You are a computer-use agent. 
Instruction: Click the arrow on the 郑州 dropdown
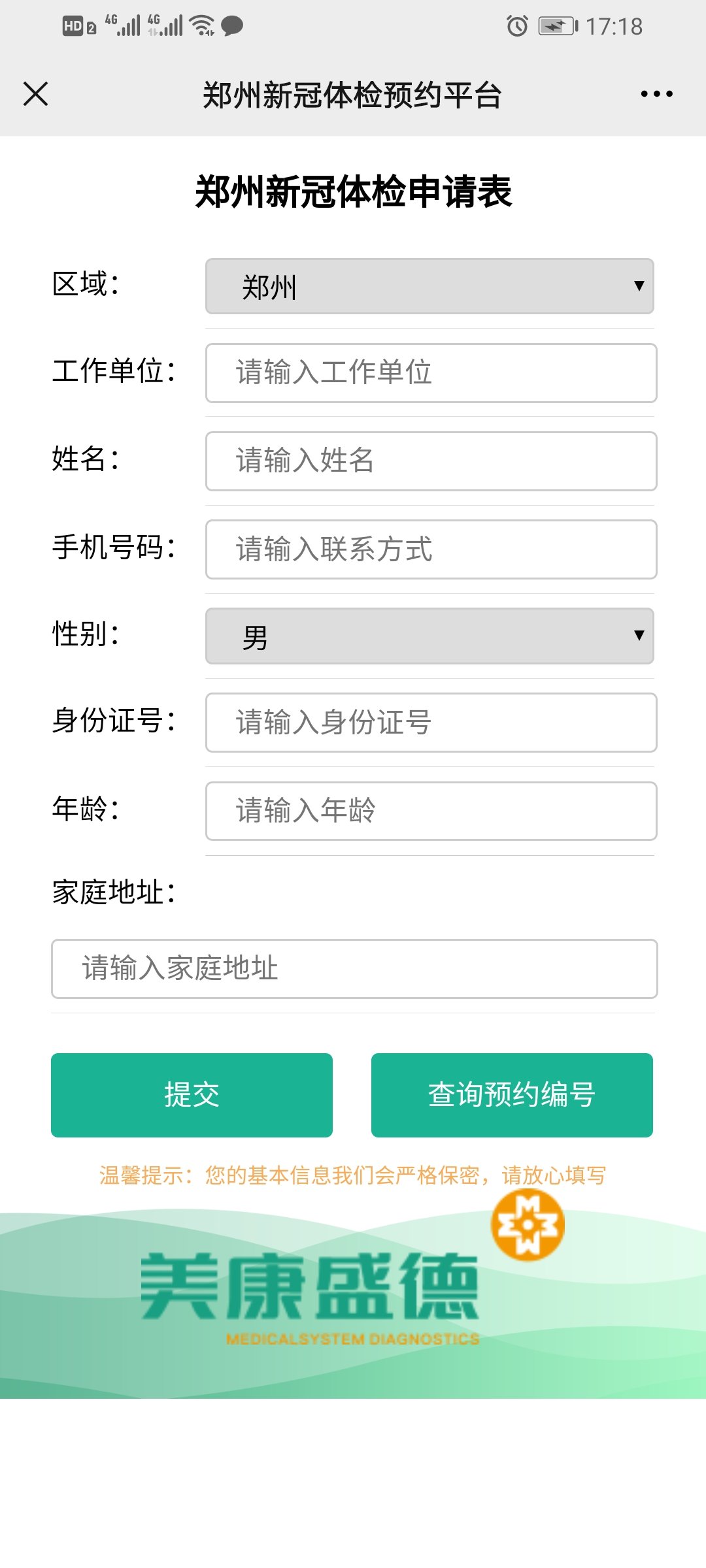pos(639,286)
